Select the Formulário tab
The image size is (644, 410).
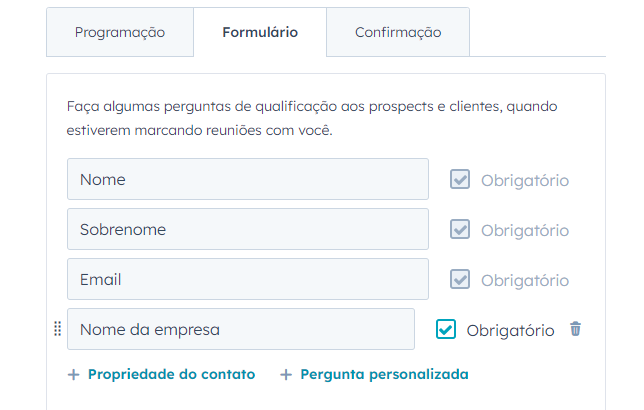point(260,32)
